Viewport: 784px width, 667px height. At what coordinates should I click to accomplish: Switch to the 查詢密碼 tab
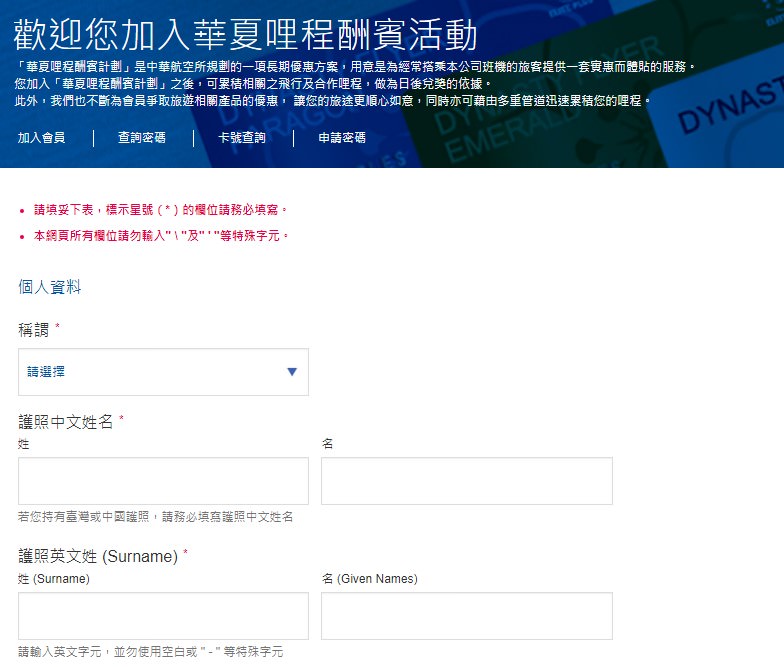click(142, 138)
